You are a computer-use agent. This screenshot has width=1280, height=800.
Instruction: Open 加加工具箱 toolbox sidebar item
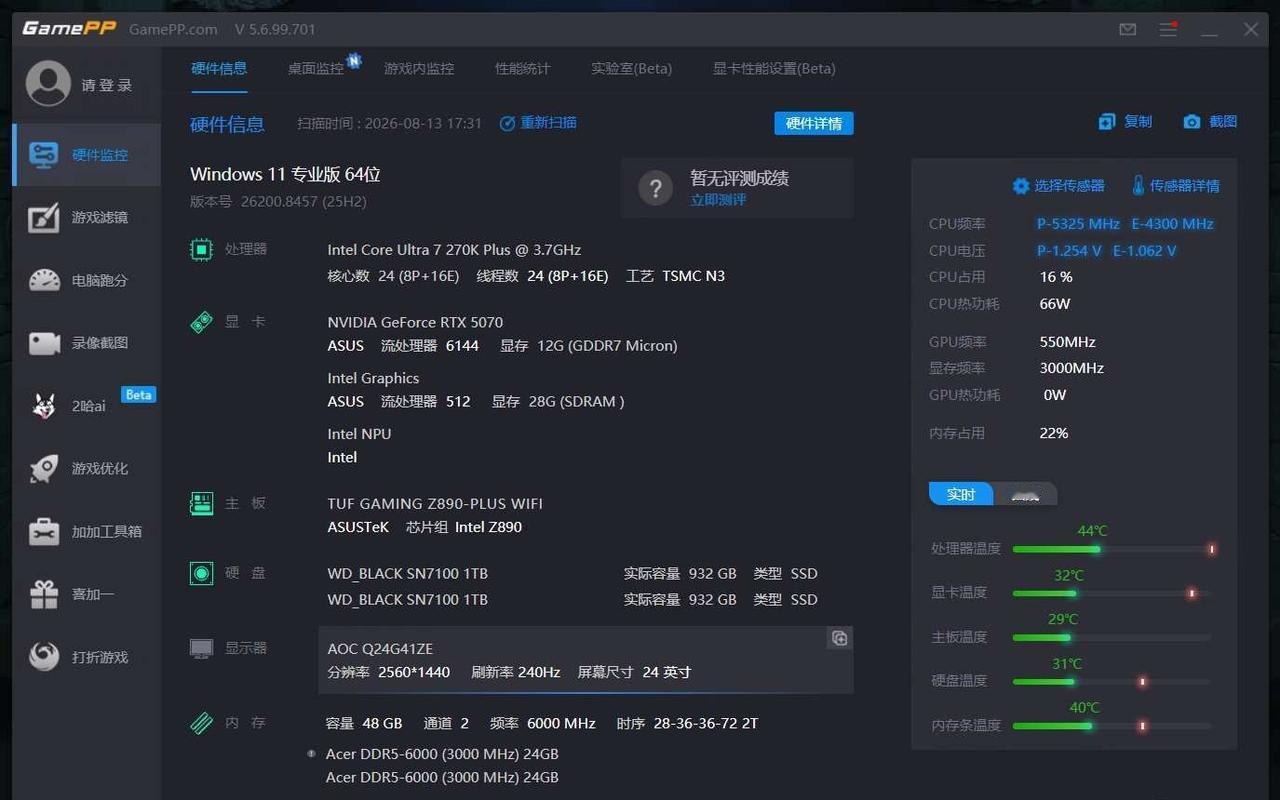86,532
